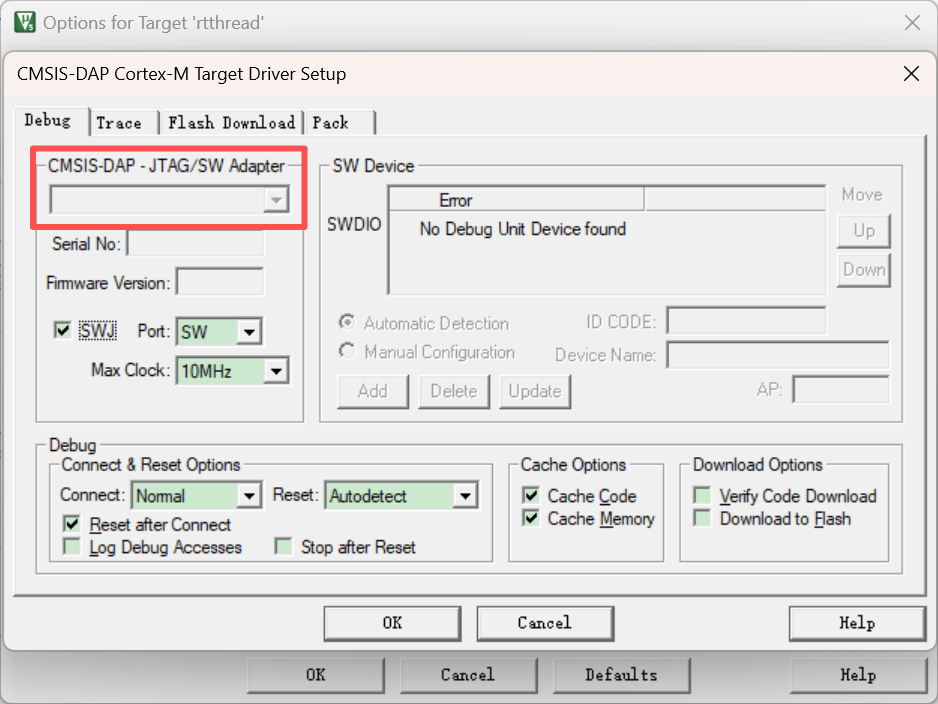Viewport: 938px width, 704px height.
Task: Click the Serial No input field
Action: (x=196, y=243)
